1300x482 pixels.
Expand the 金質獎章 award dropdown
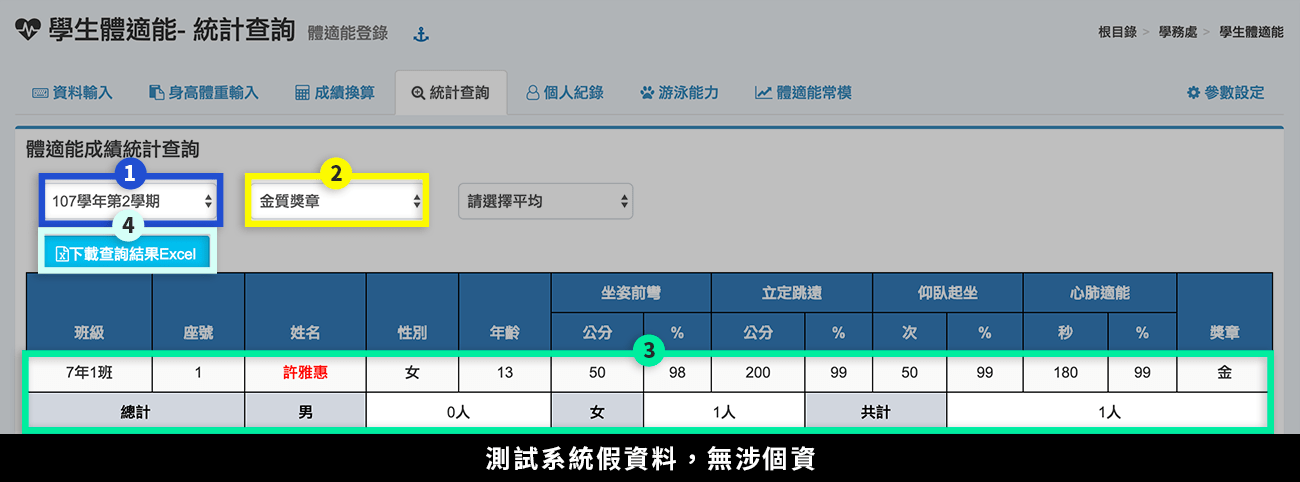point(339,201)
